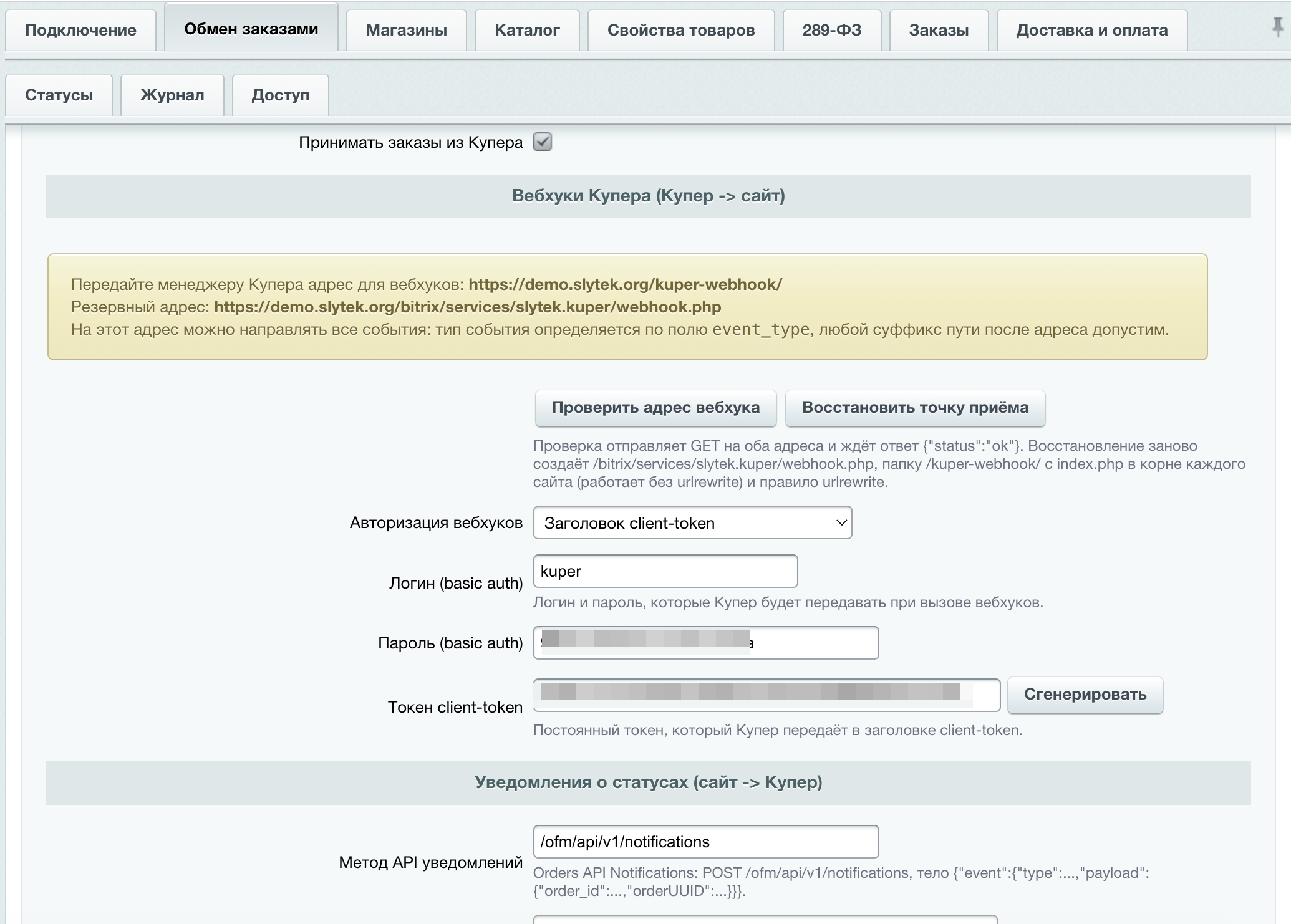Focus the Логин (basic auth) field

pyautogui.click(x=665, y=571)
